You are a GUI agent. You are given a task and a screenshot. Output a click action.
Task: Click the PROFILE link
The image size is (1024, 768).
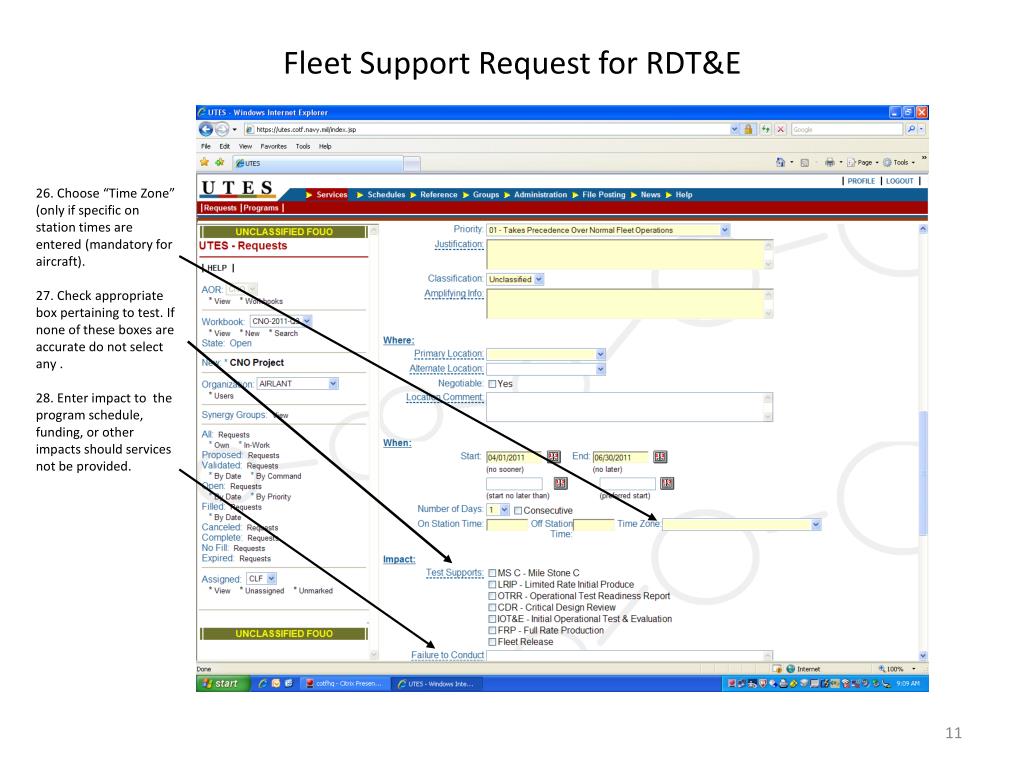click(x=861, y=181)
